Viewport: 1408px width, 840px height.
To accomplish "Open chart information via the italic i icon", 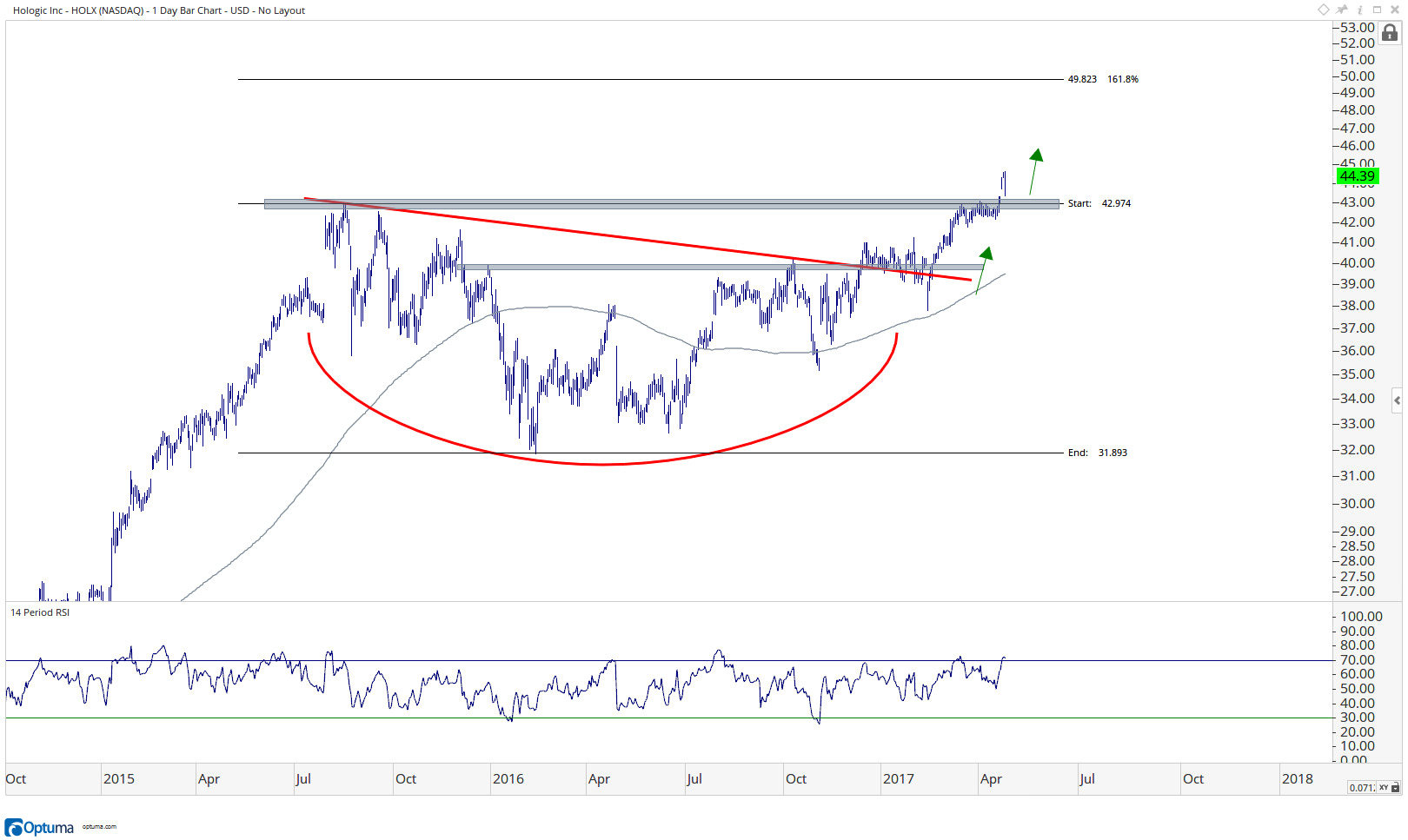I will (x=1360, y=10).
